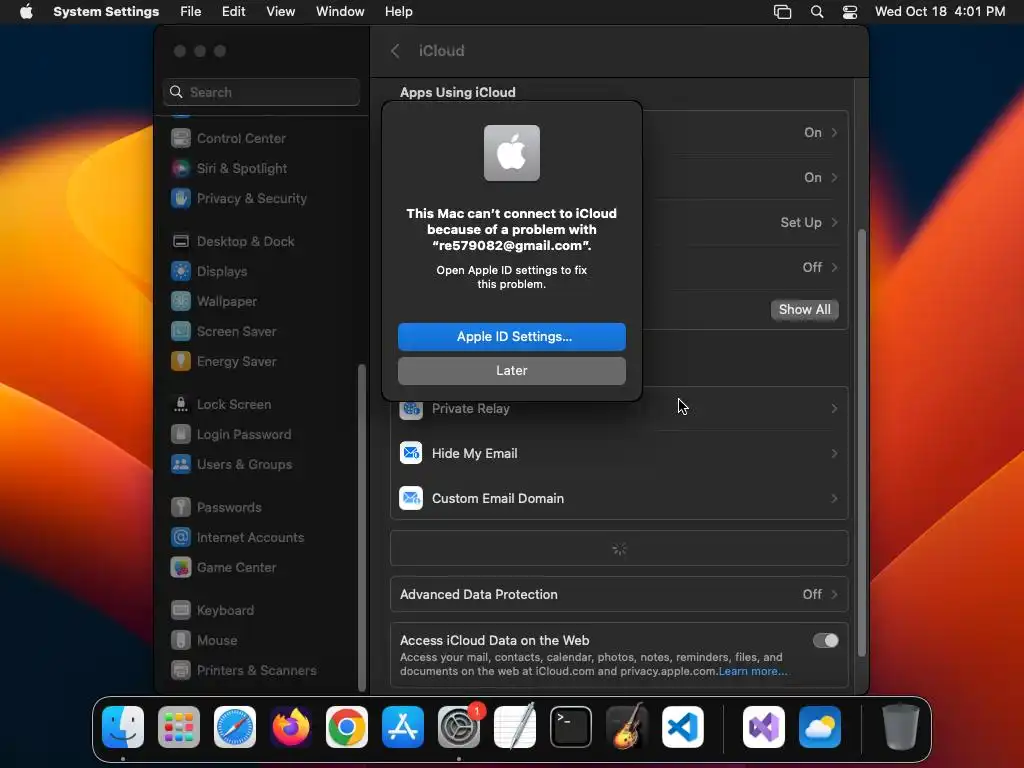
Task: Open Visual Studio purple icon in Dock
Action: tap(764, 727)
